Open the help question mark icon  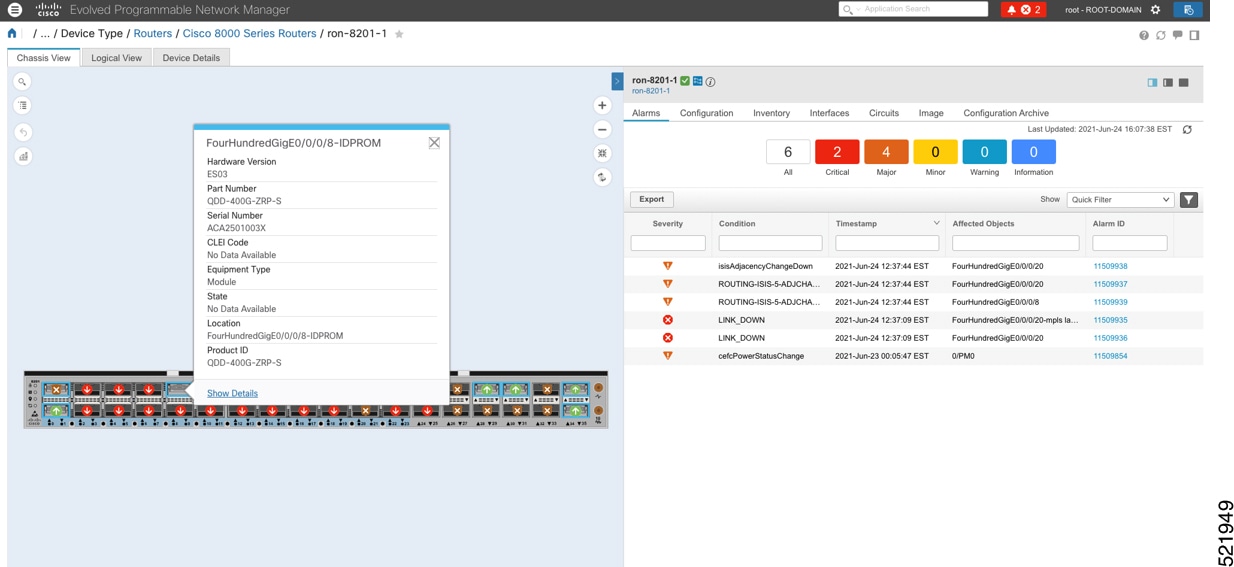pyautogui.click(x=1144, y=35)
